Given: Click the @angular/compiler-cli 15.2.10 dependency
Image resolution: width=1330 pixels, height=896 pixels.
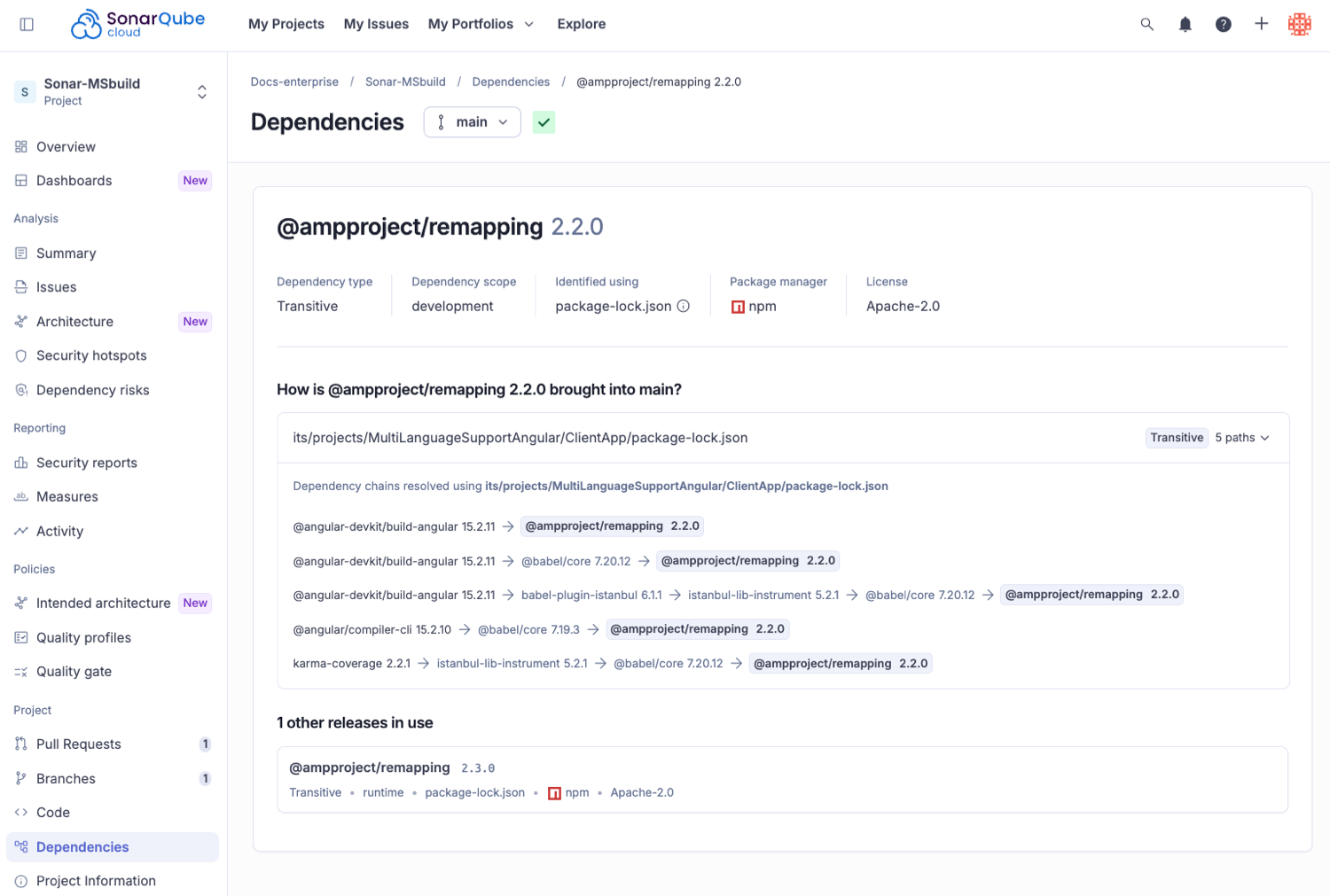Looking at the screenshot, I should click(372, 629).
